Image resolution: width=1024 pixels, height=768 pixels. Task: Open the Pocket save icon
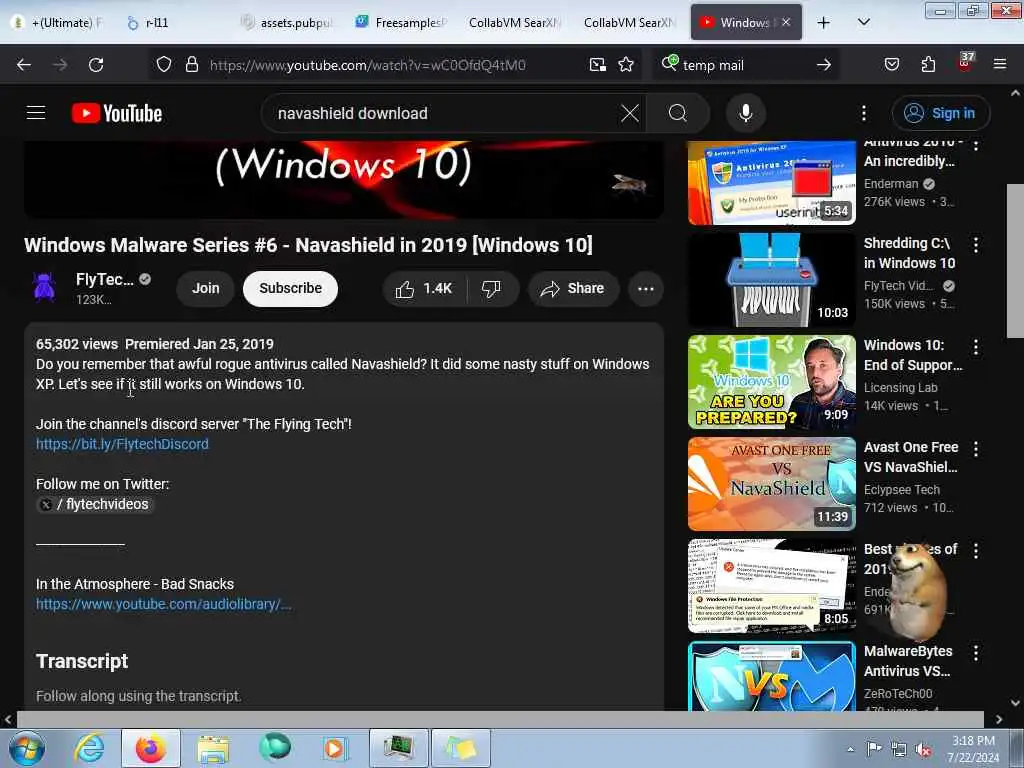point(891,65)
